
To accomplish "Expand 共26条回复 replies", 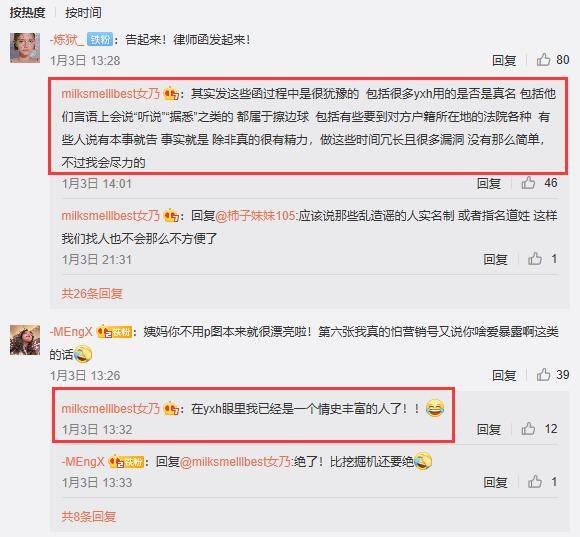I will coord(92,294).
